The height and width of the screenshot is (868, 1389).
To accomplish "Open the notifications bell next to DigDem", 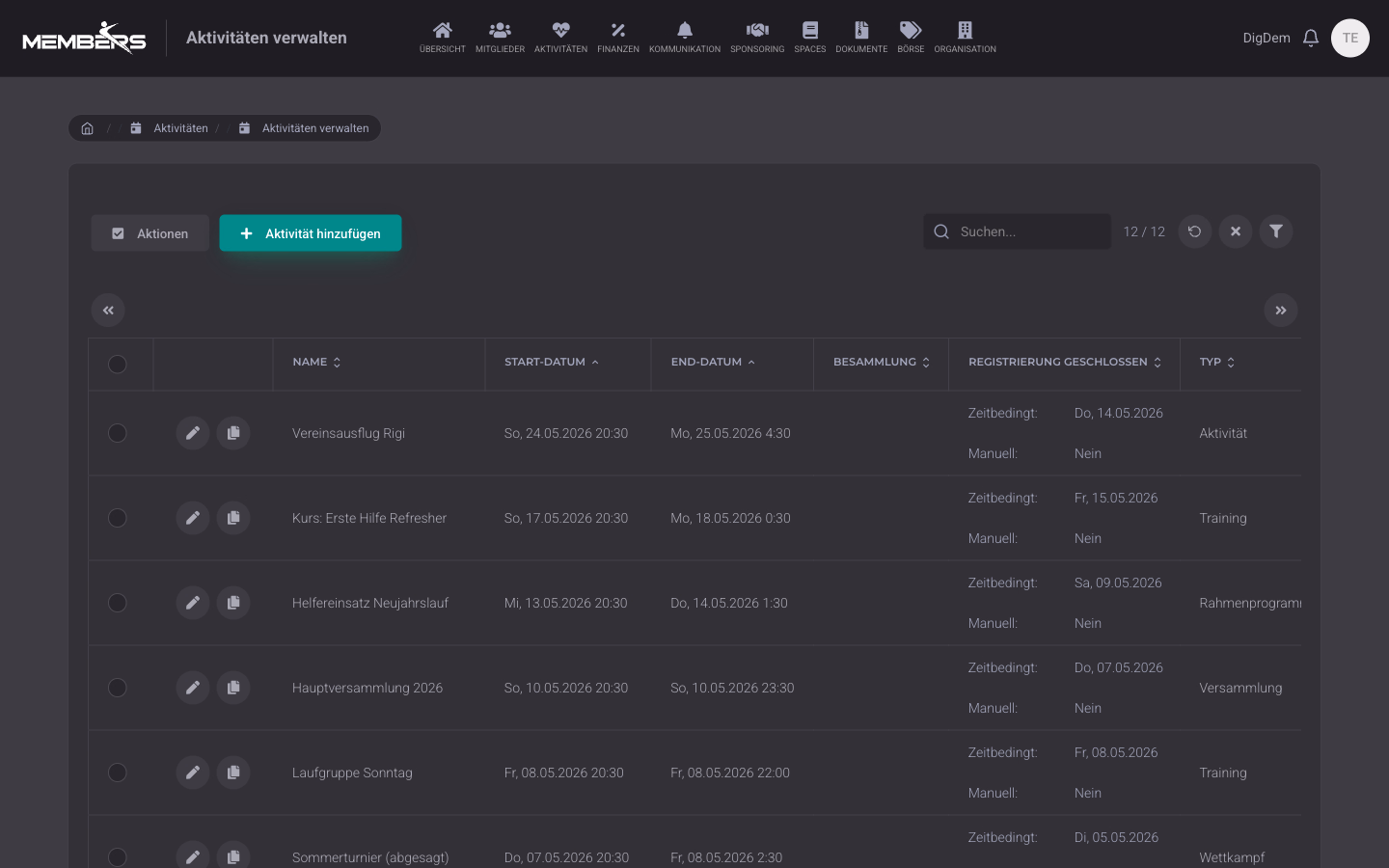I will (x=1311, y=38).
